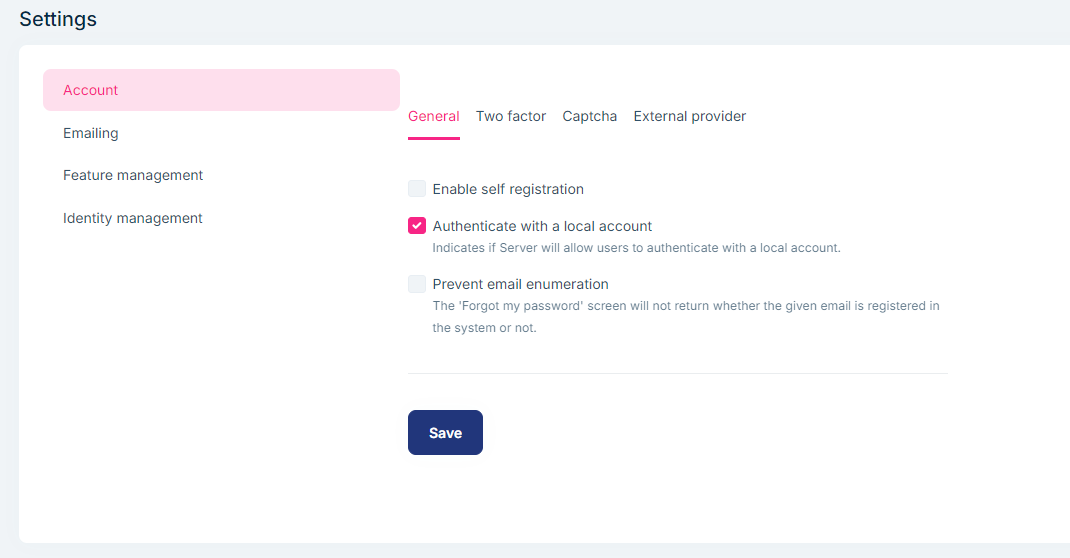The width and height of the screenshot is (1070, 558).
Task: Click the pink checkmark icon
Action: tap(417, 226)
